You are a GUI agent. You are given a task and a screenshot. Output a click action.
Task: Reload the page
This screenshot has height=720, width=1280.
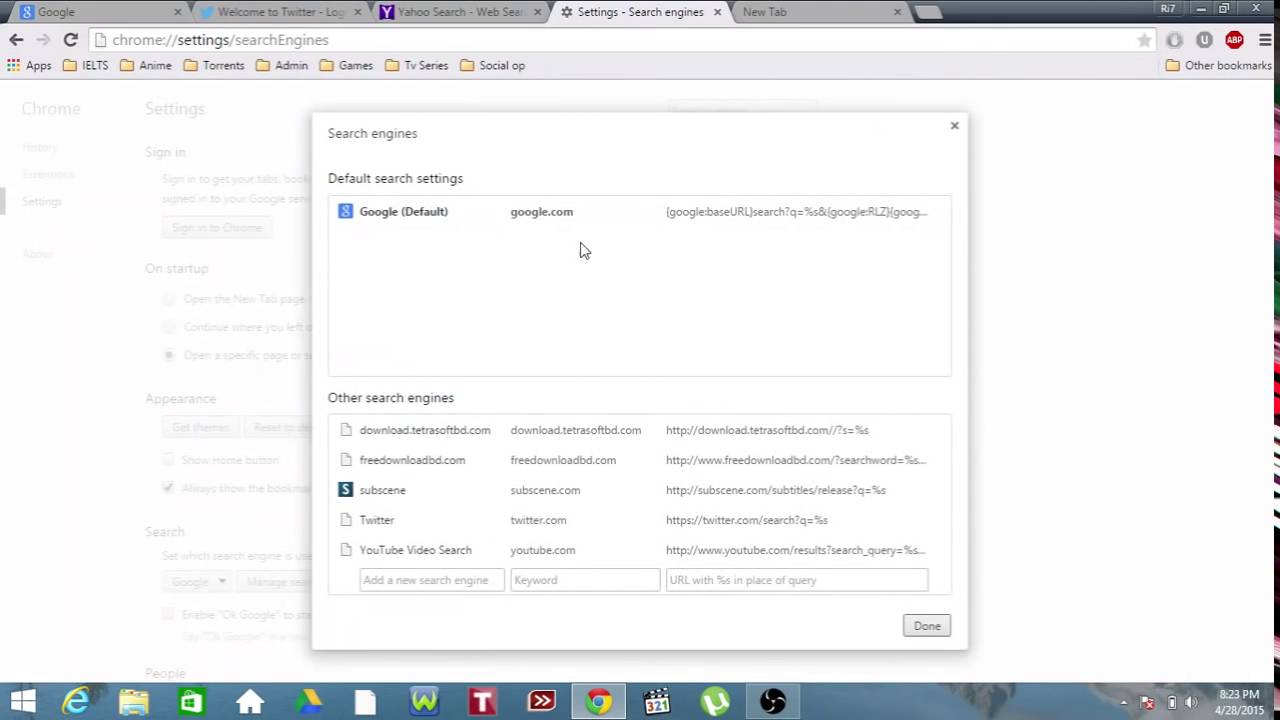70,40
